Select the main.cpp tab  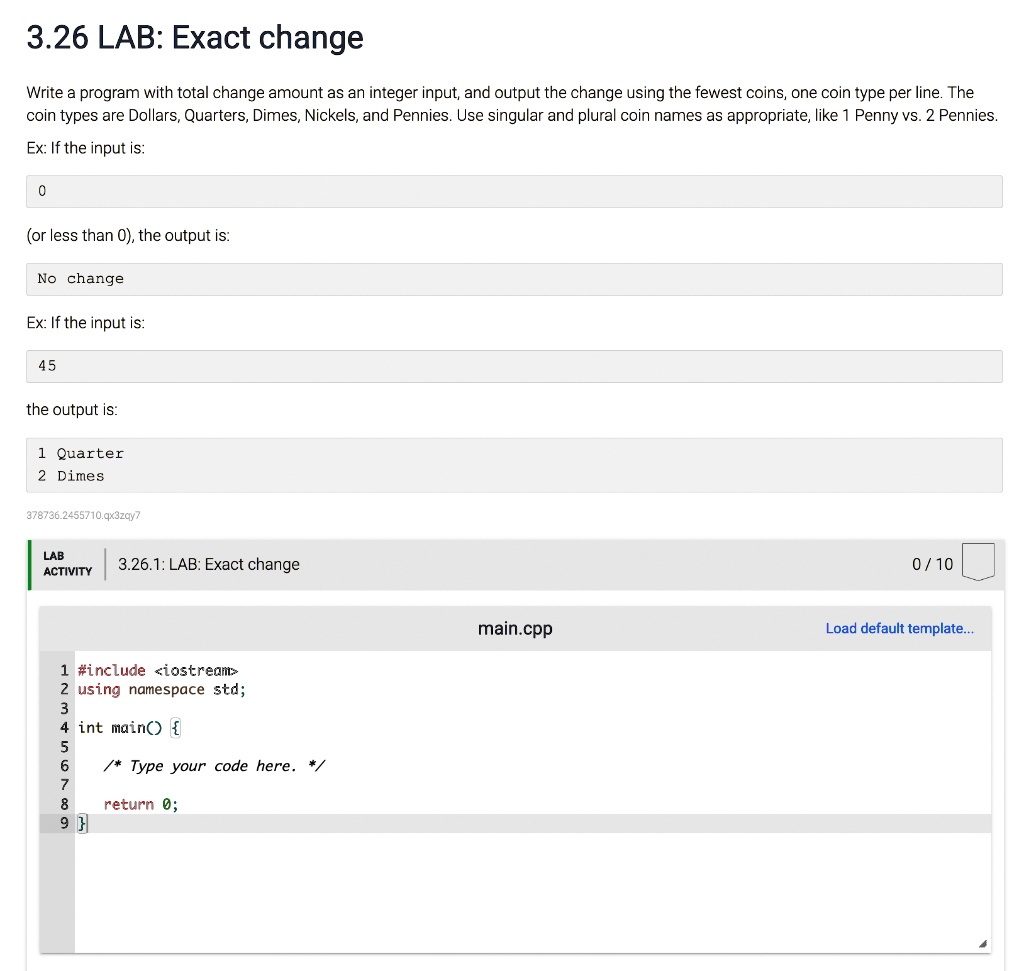click(x=514, y=628)
